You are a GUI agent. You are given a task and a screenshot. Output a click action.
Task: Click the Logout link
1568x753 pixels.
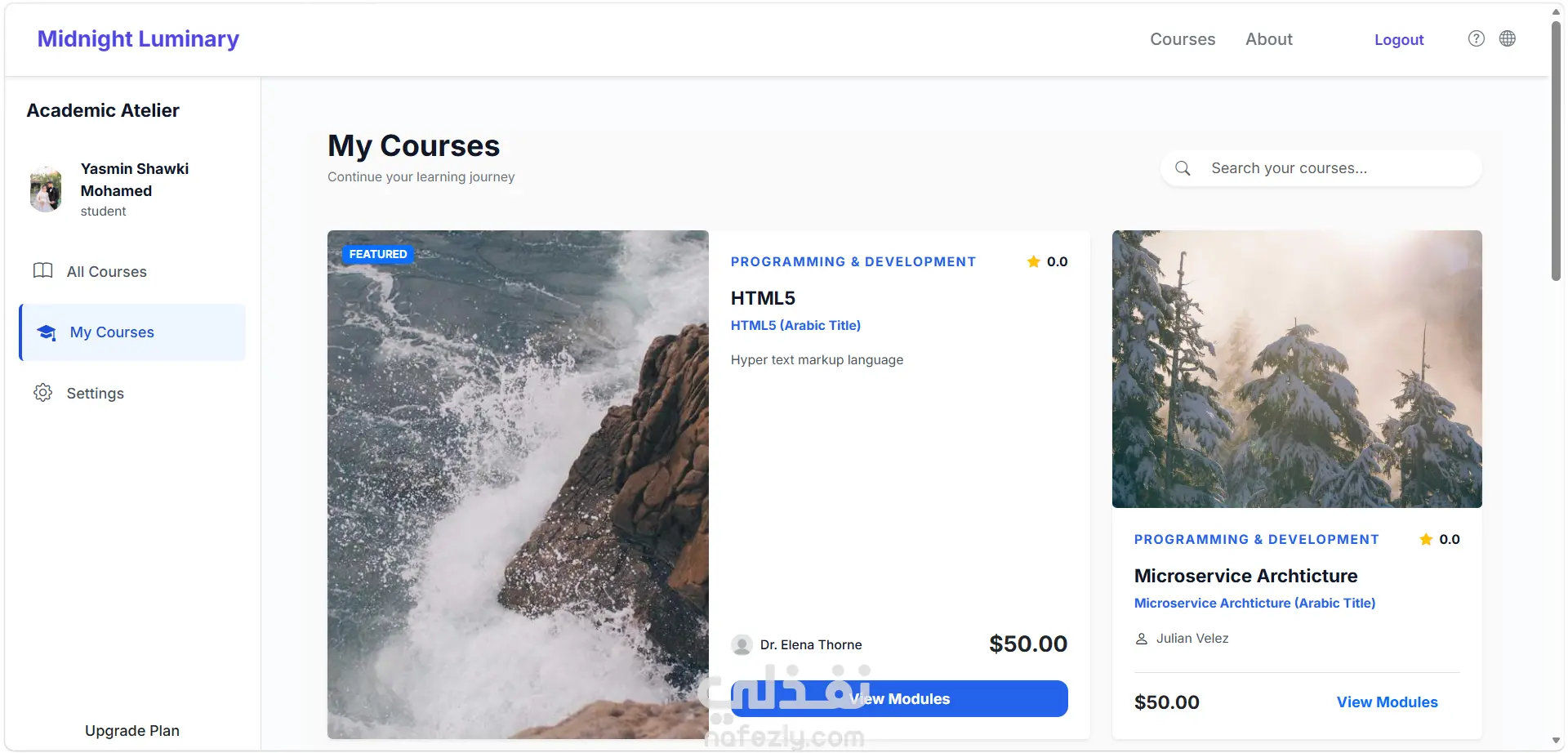[1399, 39]
